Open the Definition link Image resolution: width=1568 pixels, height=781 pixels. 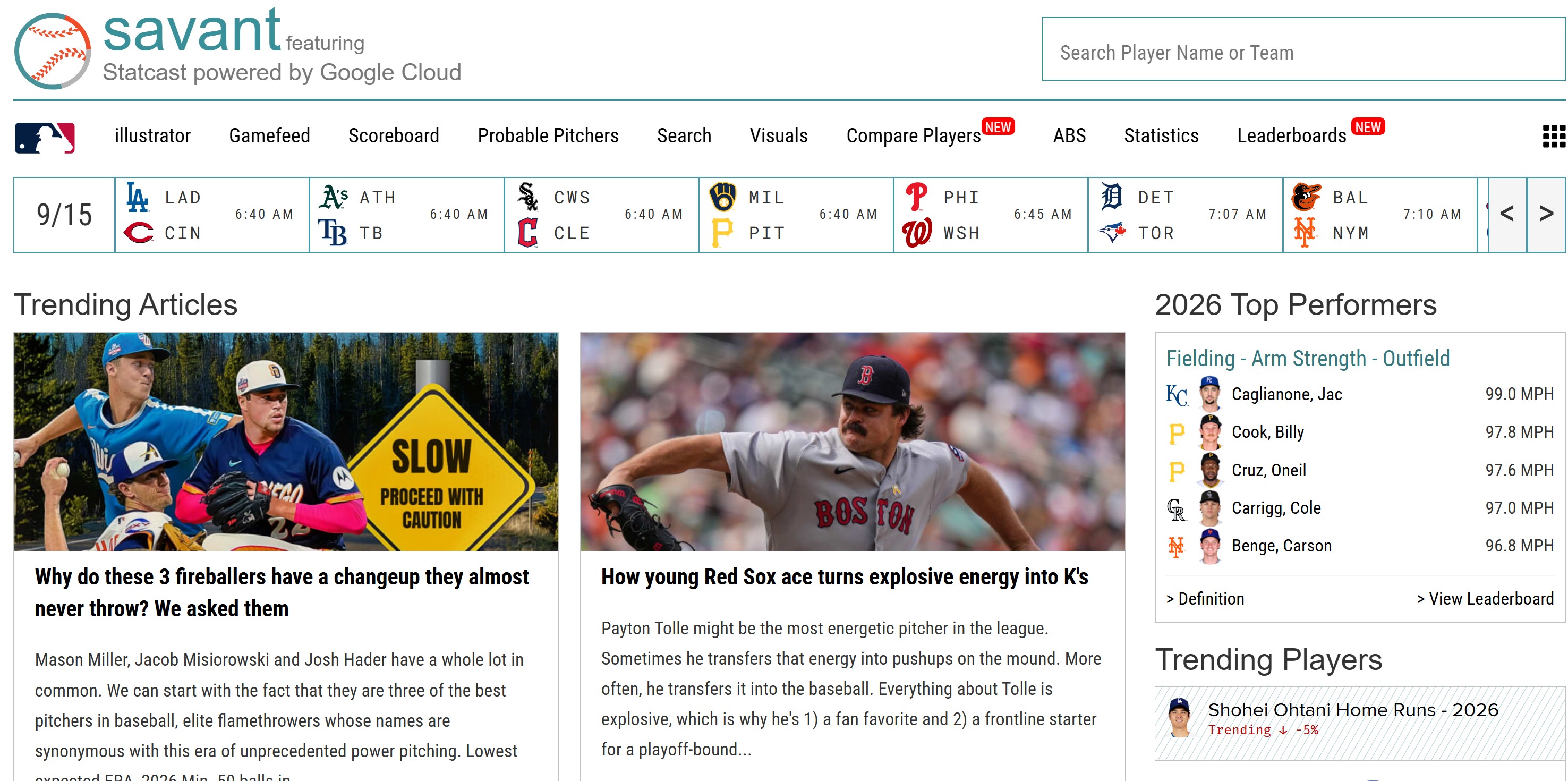point(1205,599)
